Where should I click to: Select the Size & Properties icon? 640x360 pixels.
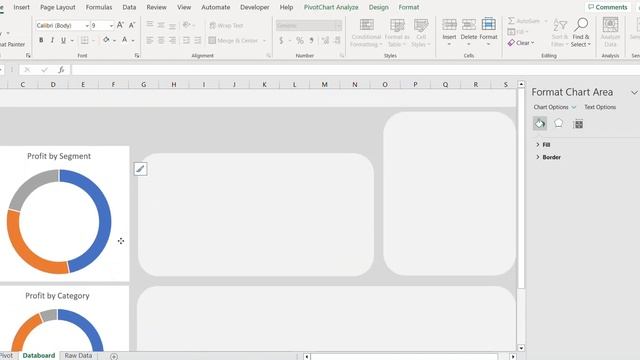[578, 124]
